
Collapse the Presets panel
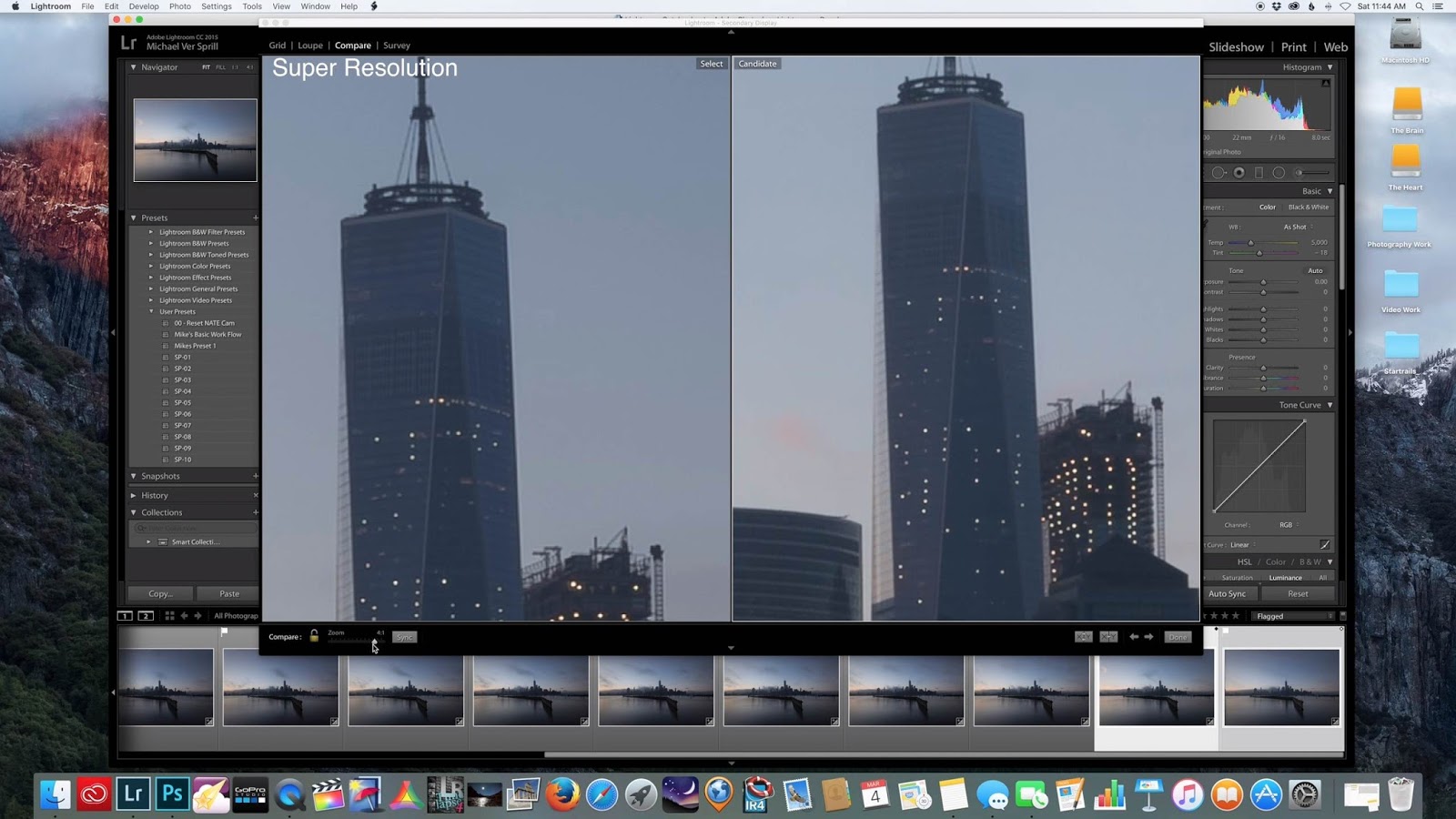[133, 217]
